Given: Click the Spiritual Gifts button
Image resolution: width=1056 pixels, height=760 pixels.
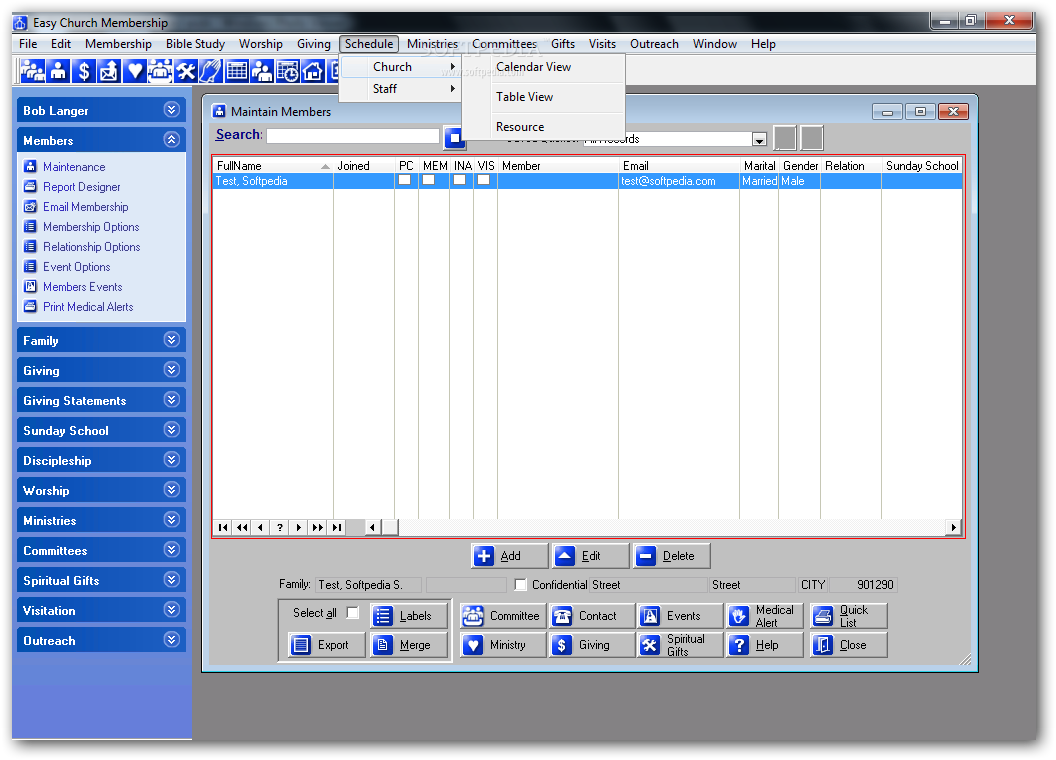Looking at the screenshot, I should pyautogui.click(x=680, y=645).
